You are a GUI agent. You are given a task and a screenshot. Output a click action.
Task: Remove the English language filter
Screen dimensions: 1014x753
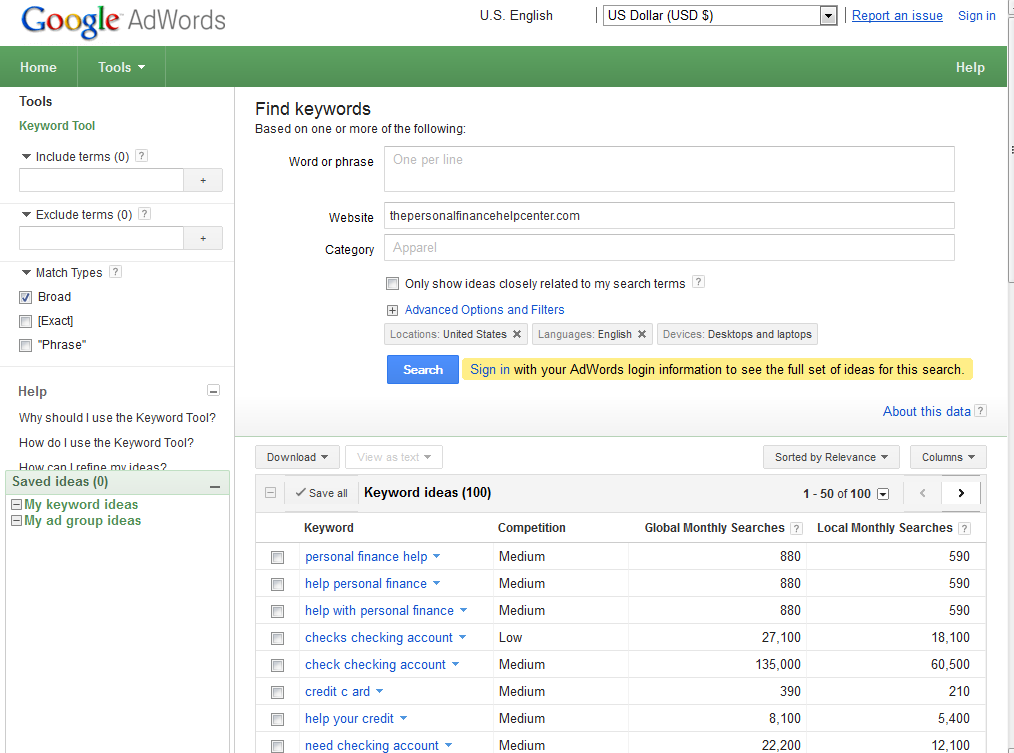[642, 334]
